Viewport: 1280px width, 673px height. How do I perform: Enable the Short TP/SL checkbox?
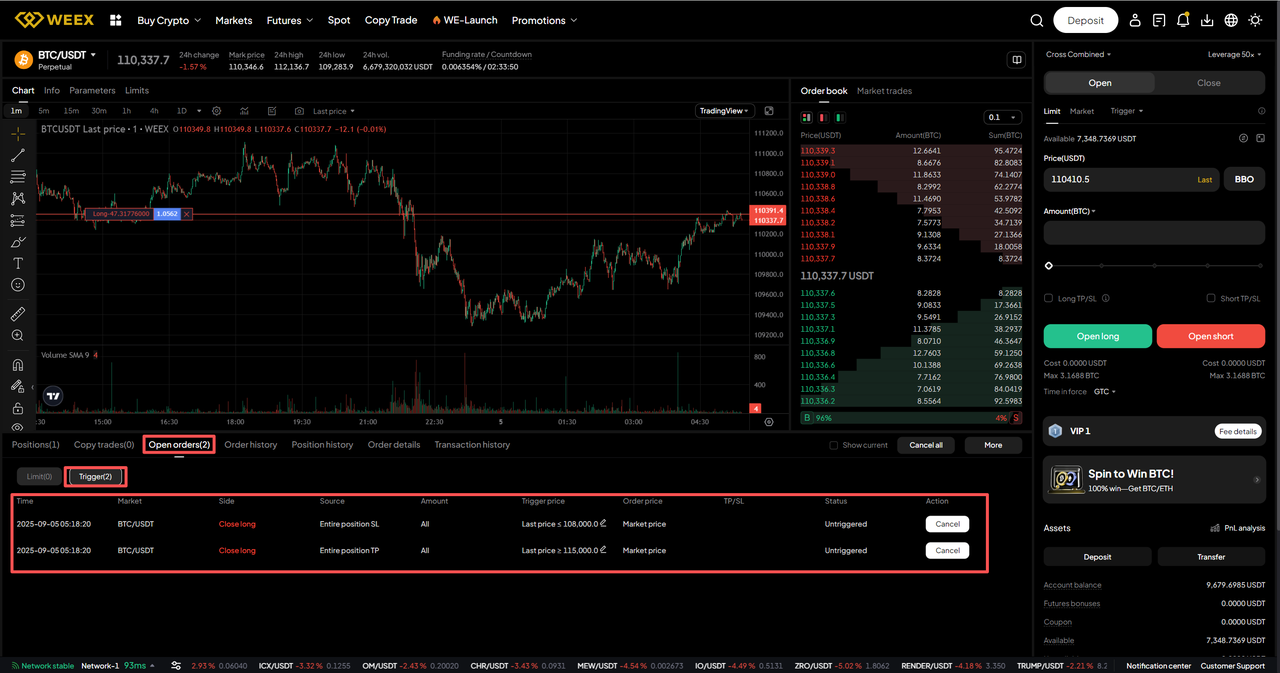coord(1211,298)
